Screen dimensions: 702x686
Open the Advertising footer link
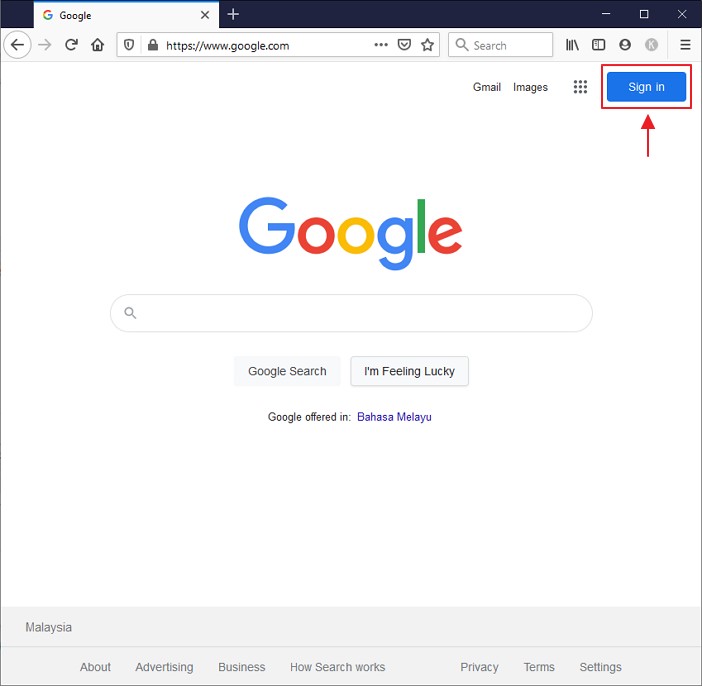164,667
